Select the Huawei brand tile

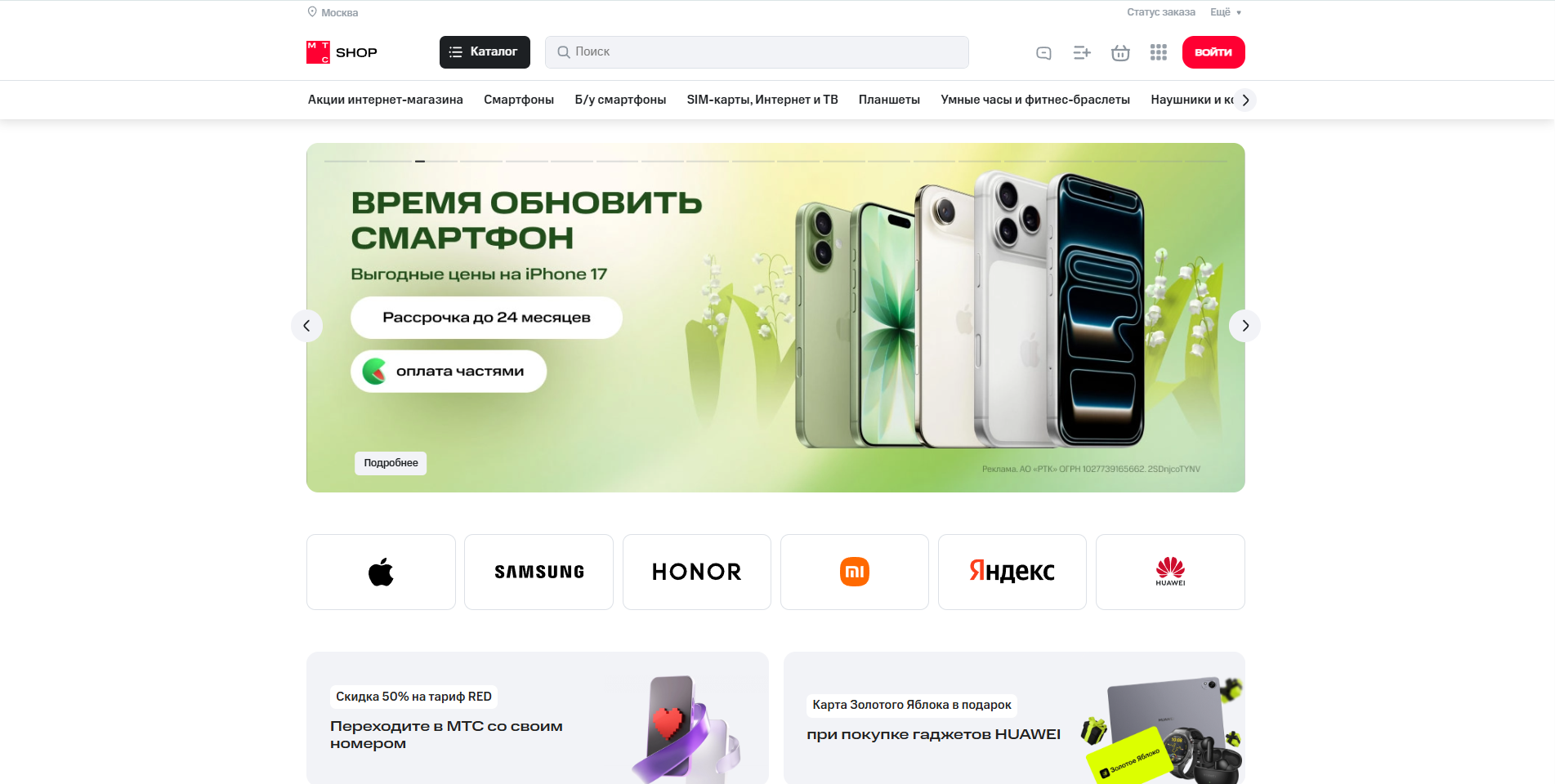click(x=1170, y=572)
